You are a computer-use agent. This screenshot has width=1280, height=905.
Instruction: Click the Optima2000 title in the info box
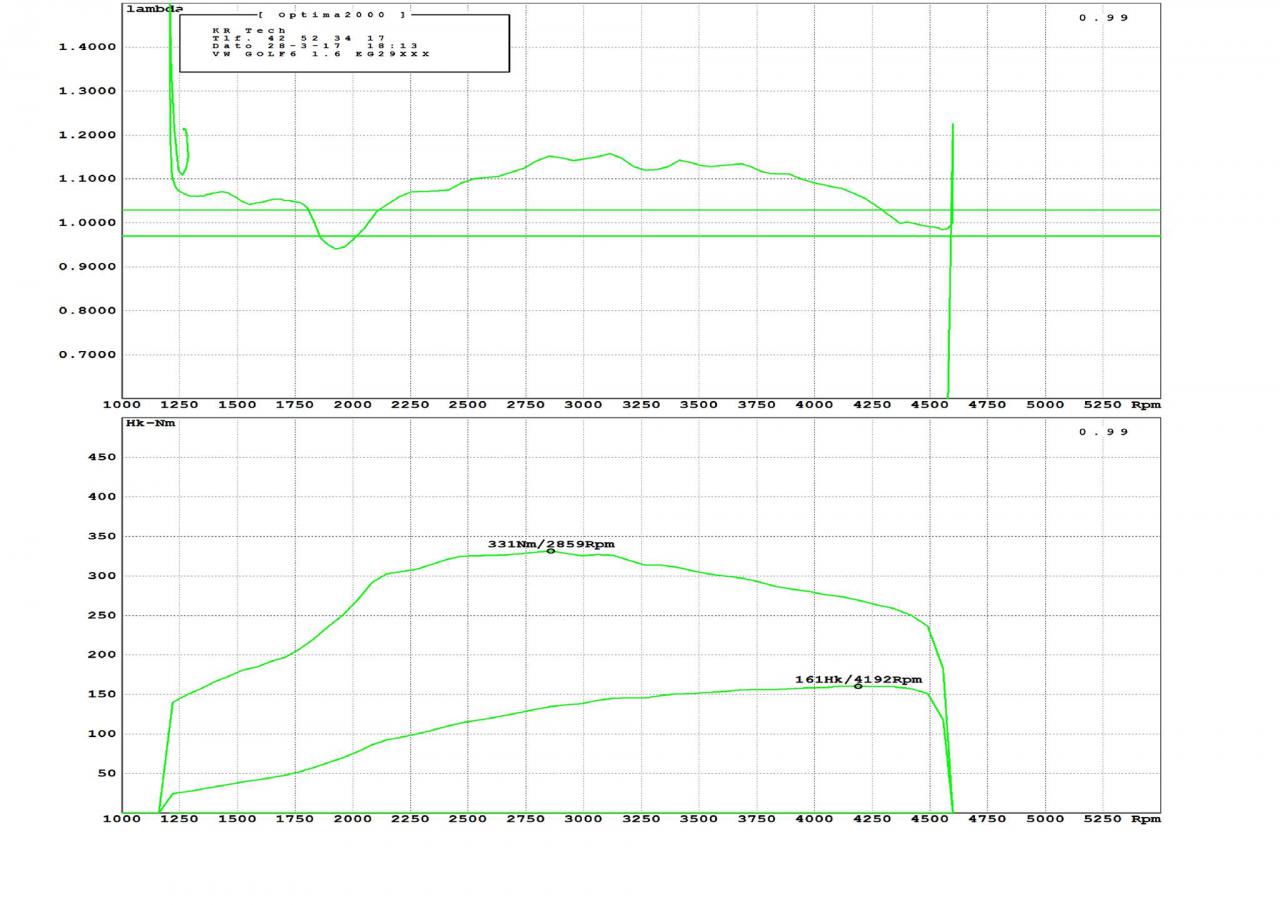333,15
